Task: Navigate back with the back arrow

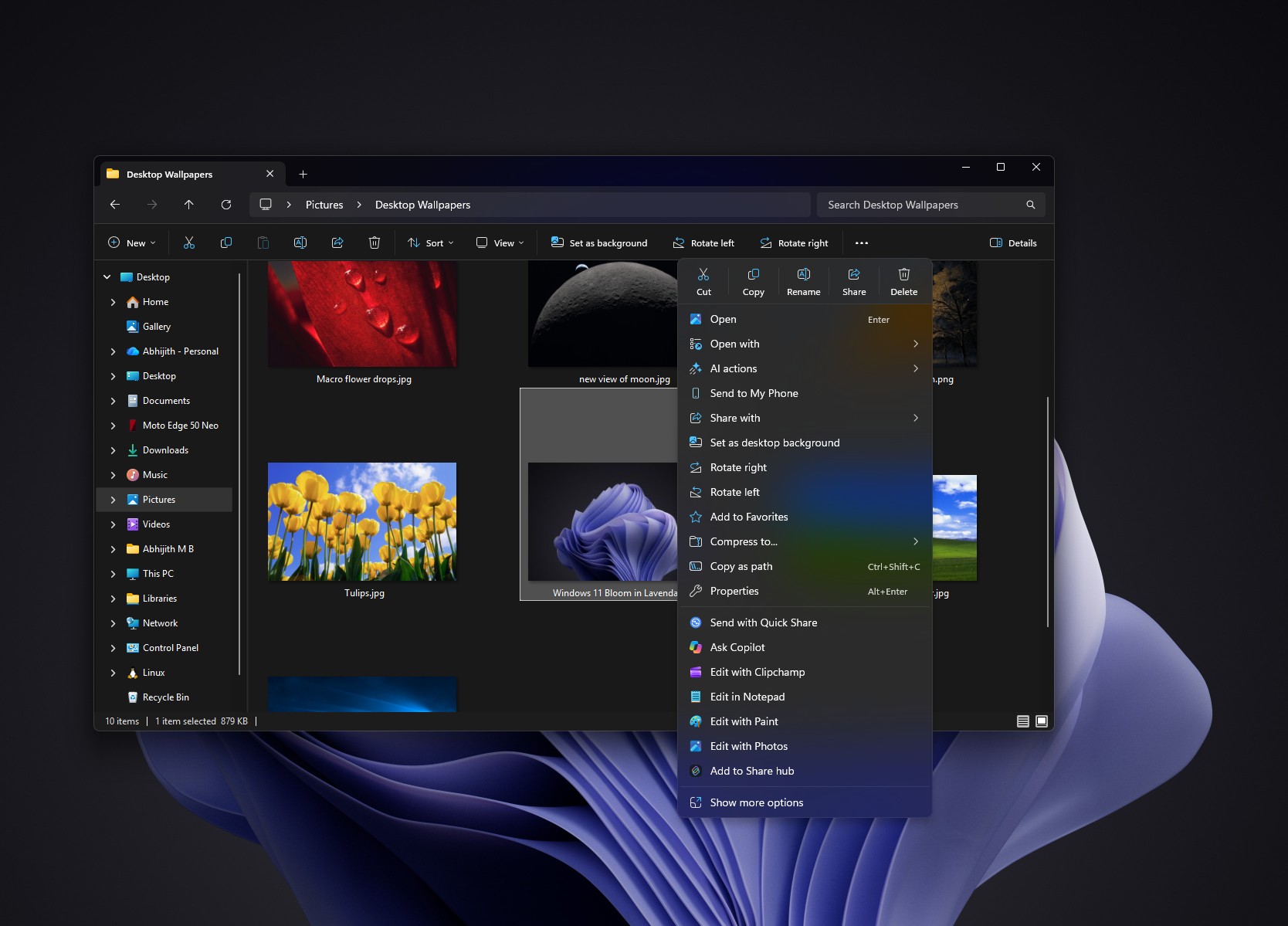Action: pyautogui.click(x=115, y=205)
